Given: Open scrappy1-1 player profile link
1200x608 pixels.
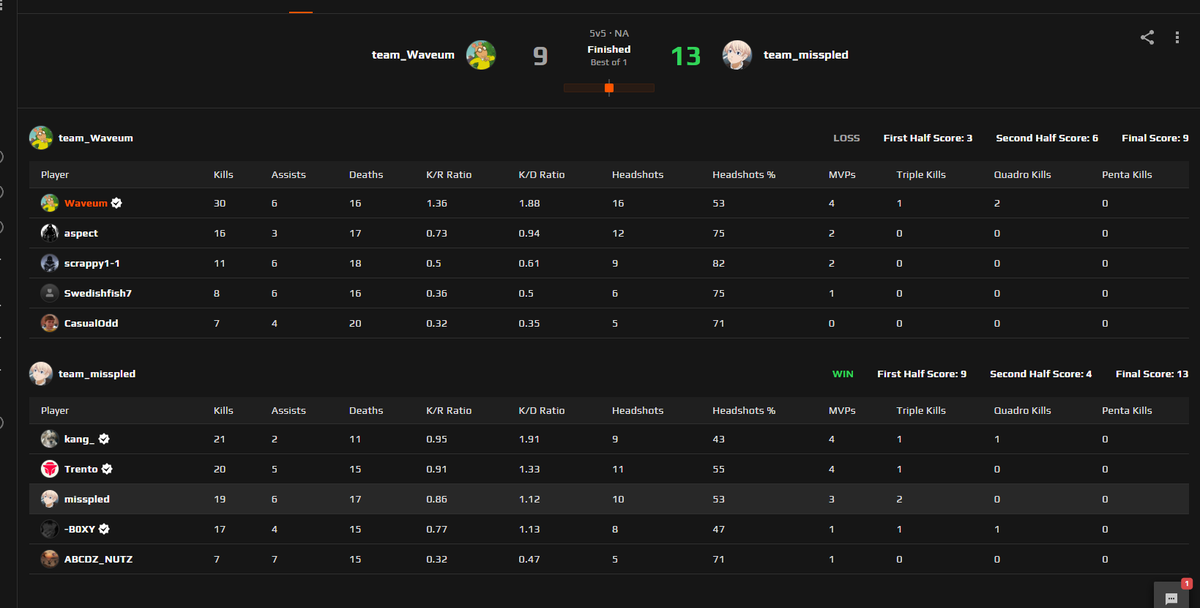Looking at the screenshot, I should tap(90, 263).
